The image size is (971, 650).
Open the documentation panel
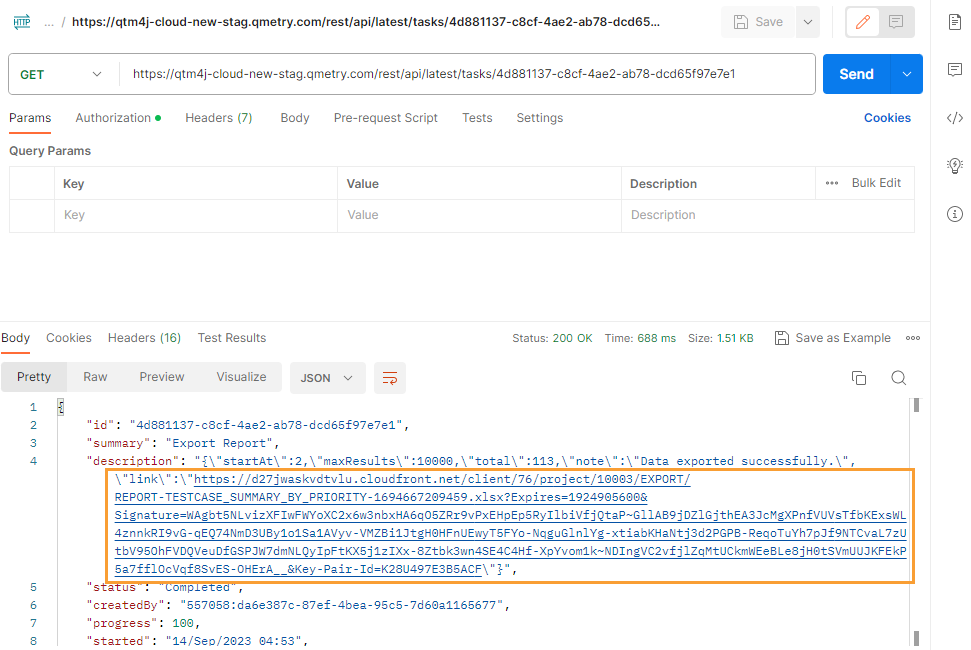pyautogui.click(x=955, y=21)
